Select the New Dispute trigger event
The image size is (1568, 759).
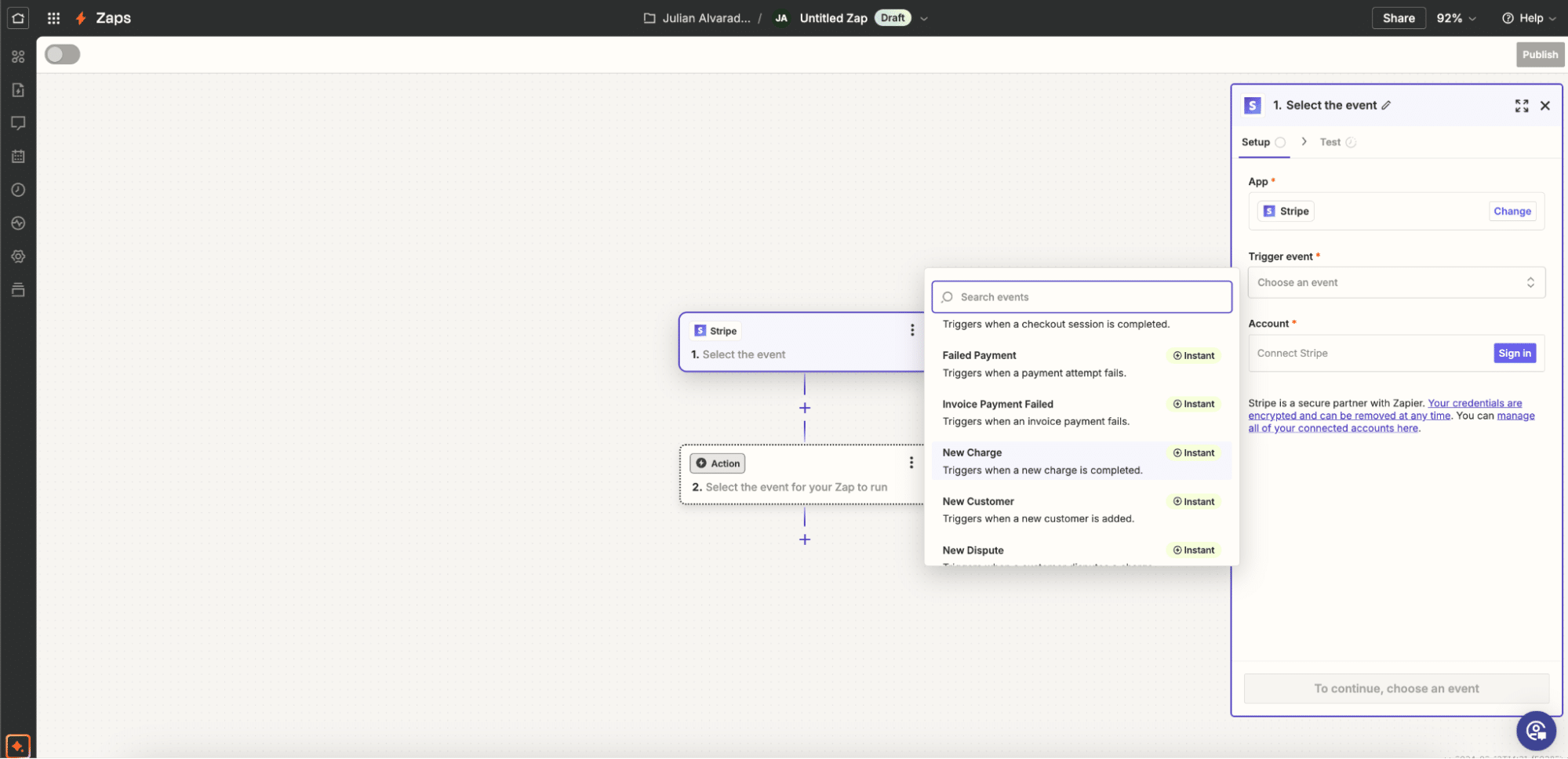coord(1081,553)
